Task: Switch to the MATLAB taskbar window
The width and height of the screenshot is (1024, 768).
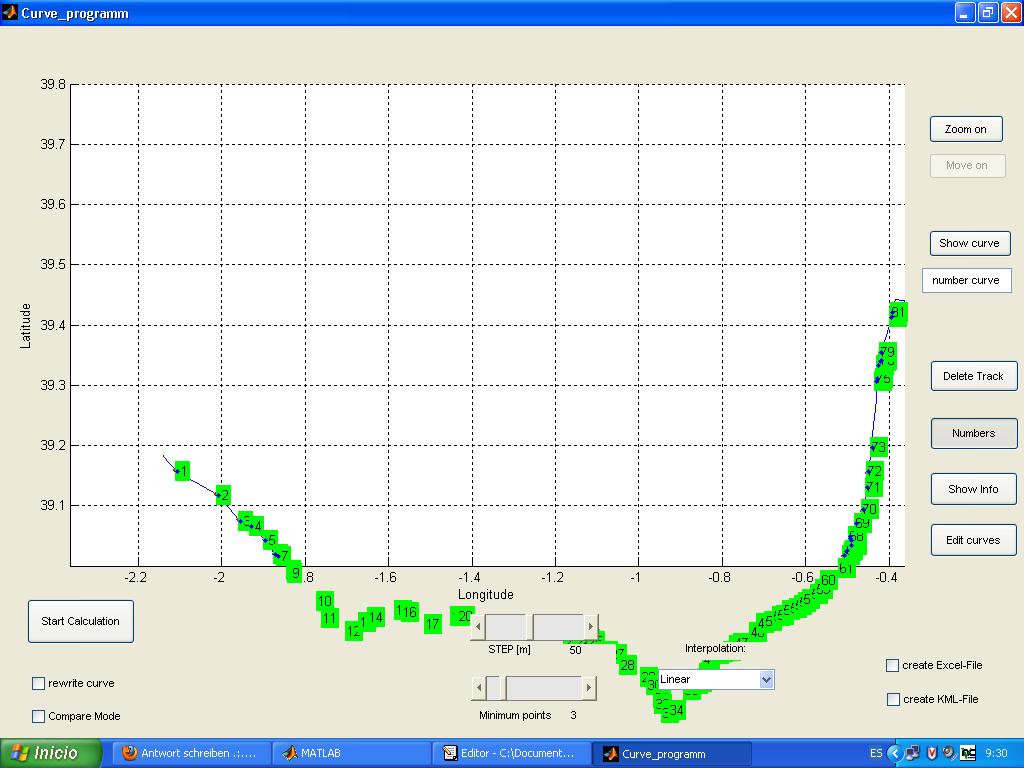Action: click(350, 754)
